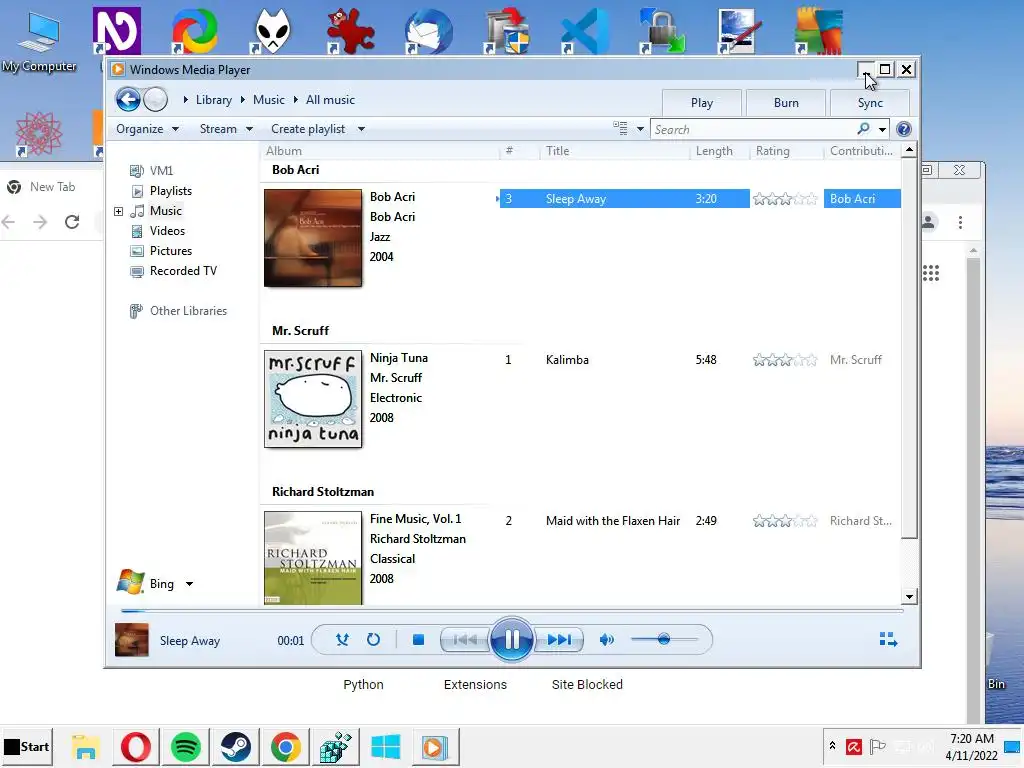Screen dimensions: 1024x768
Task: Rate Kalimba with the star rating
Action: tap(785, 360)
